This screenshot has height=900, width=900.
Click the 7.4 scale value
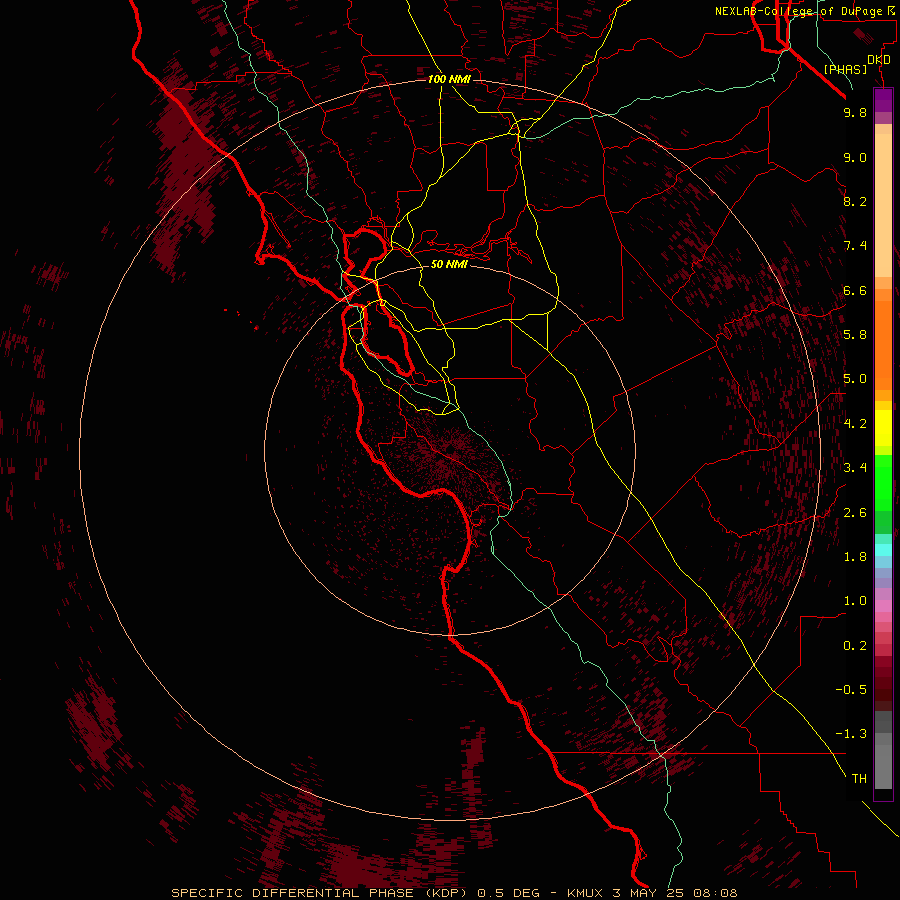pos(855,246)
